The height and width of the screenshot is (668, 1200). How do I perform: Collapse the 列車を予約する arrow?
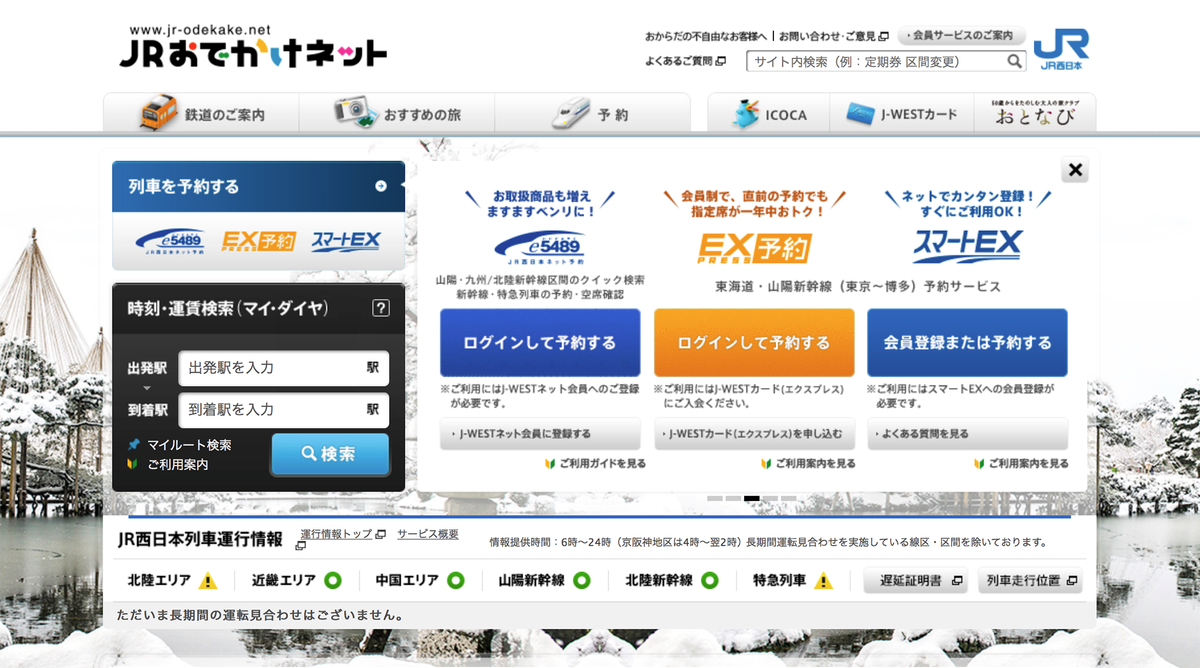(381, 186)
